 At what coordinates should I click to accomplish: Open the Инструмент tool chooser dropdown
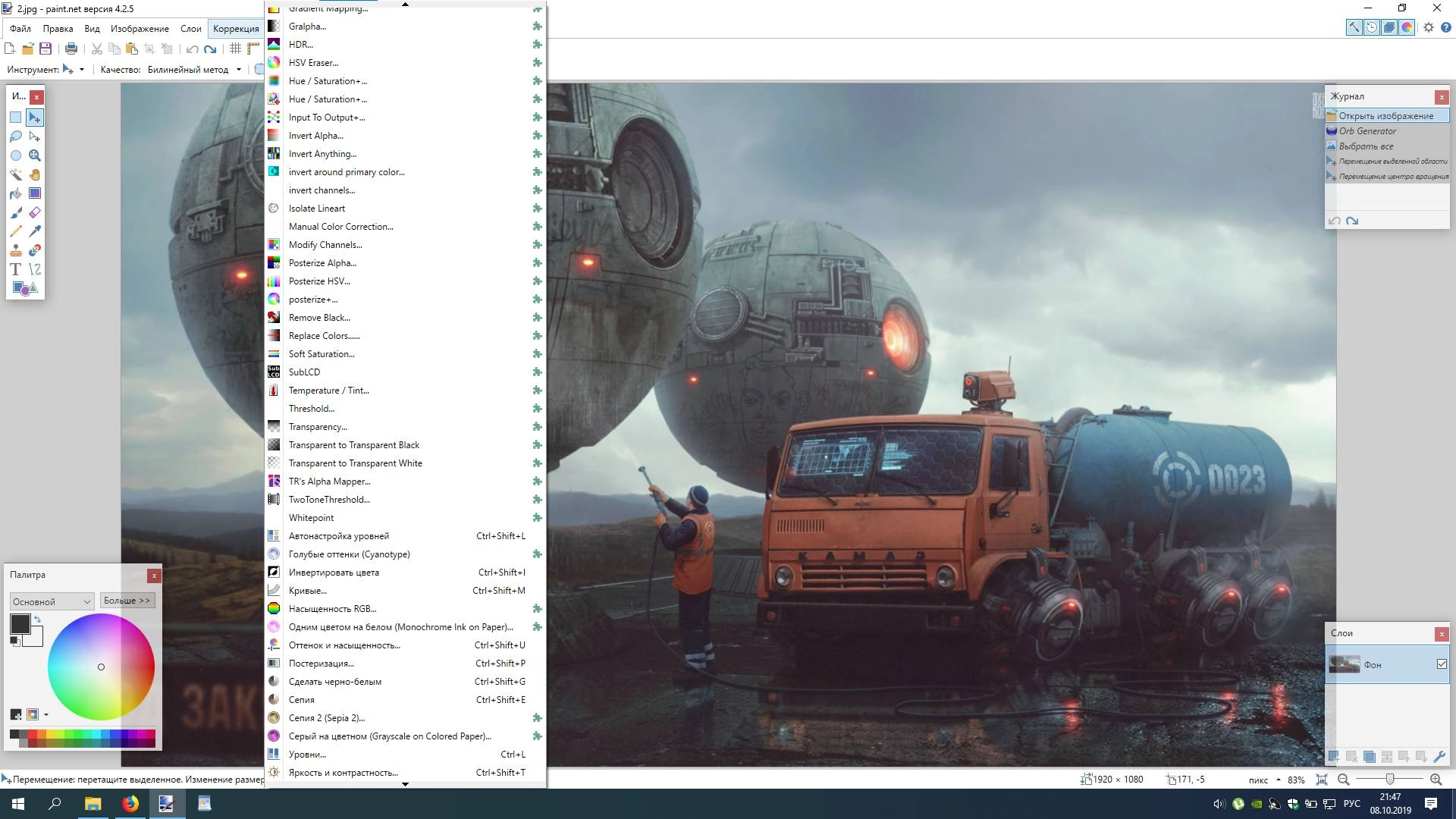(x=74, y=69)
